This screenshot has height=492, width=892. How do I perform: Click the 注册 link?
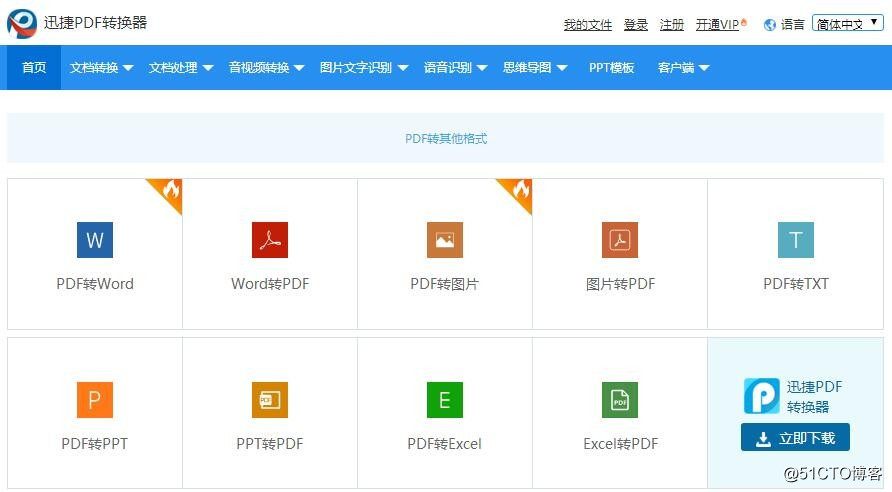click(671, 25)
